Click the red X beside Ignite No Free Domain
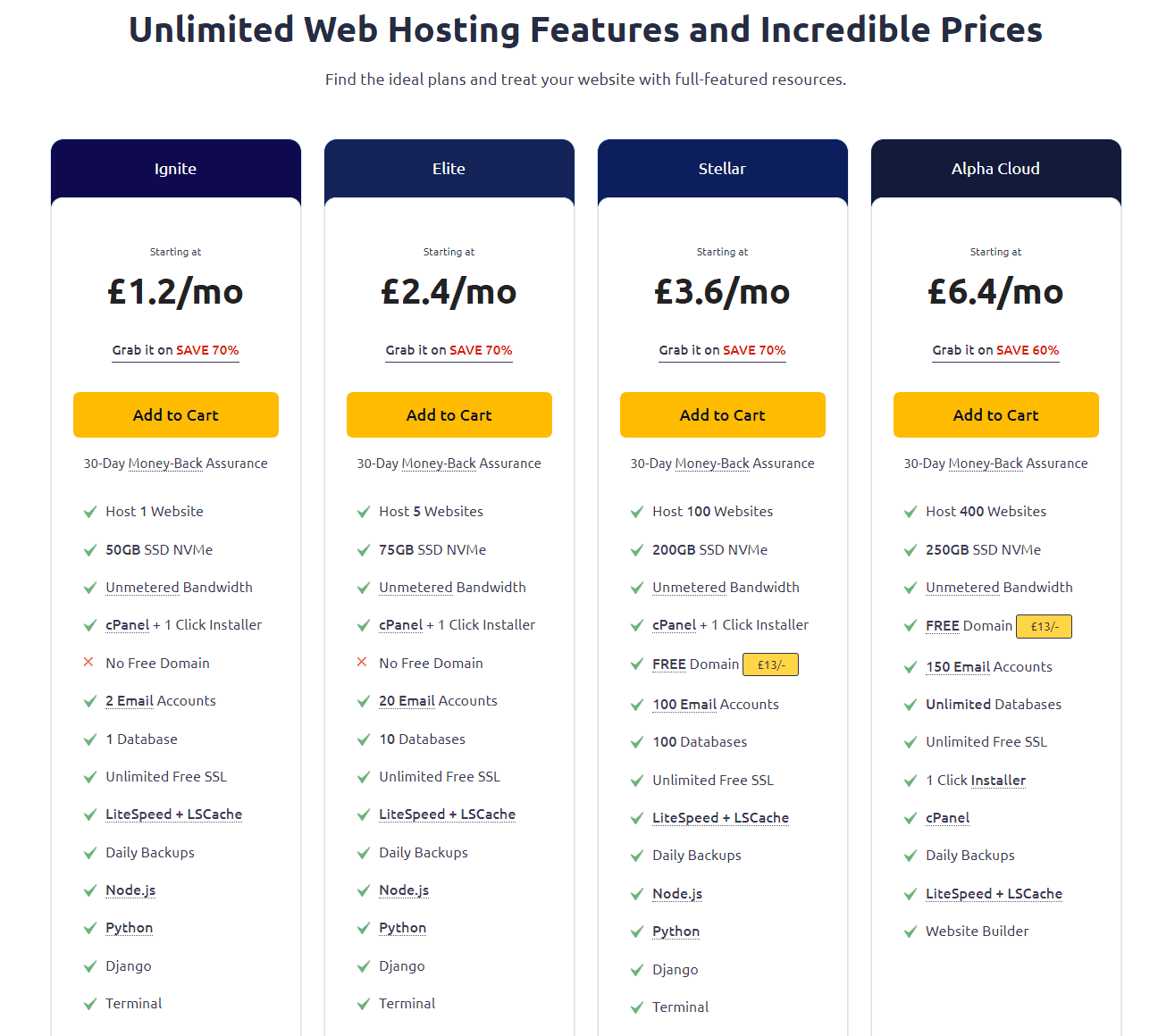The width and height of the screenshot is (1158, 1036). 88,663
